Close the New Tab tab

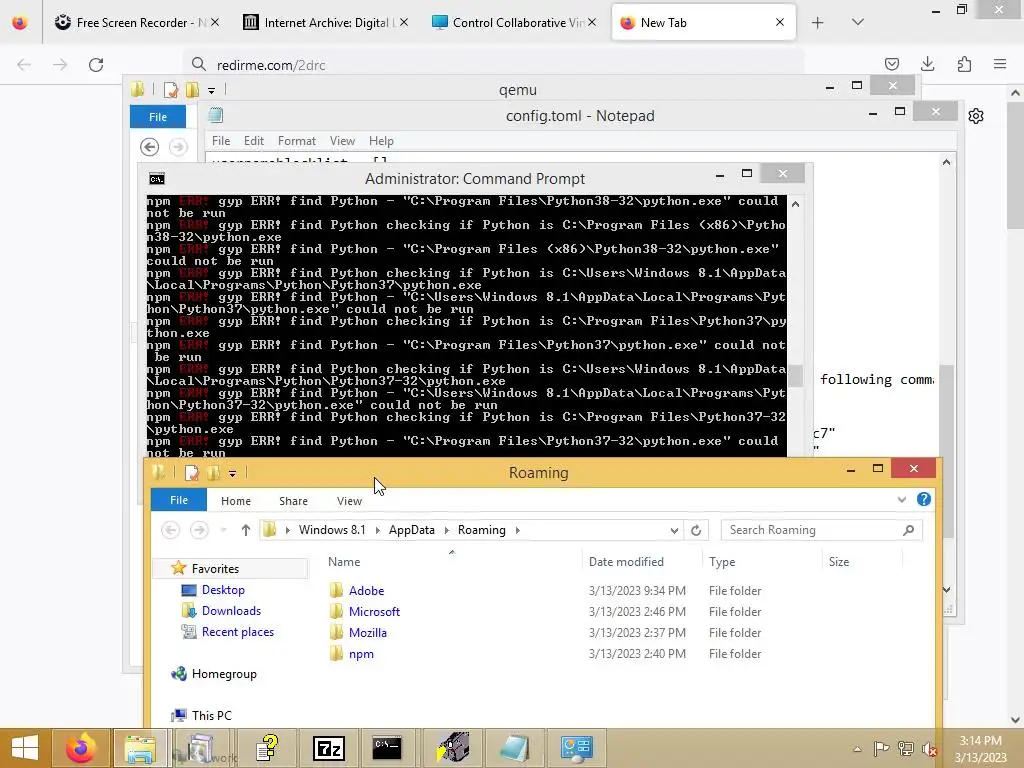(x=780, y=22)
